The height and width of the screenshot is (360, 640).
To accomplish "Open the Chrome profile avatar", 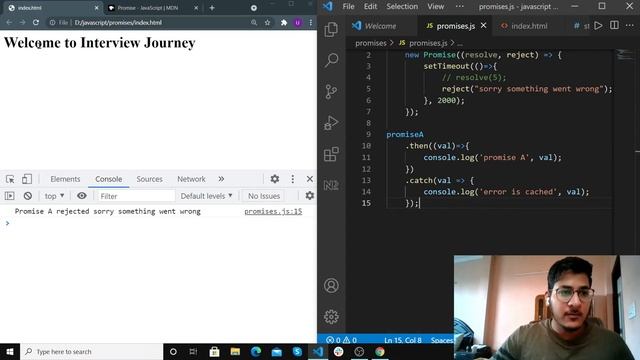I will pyautogui.click(x=298, y=22).
